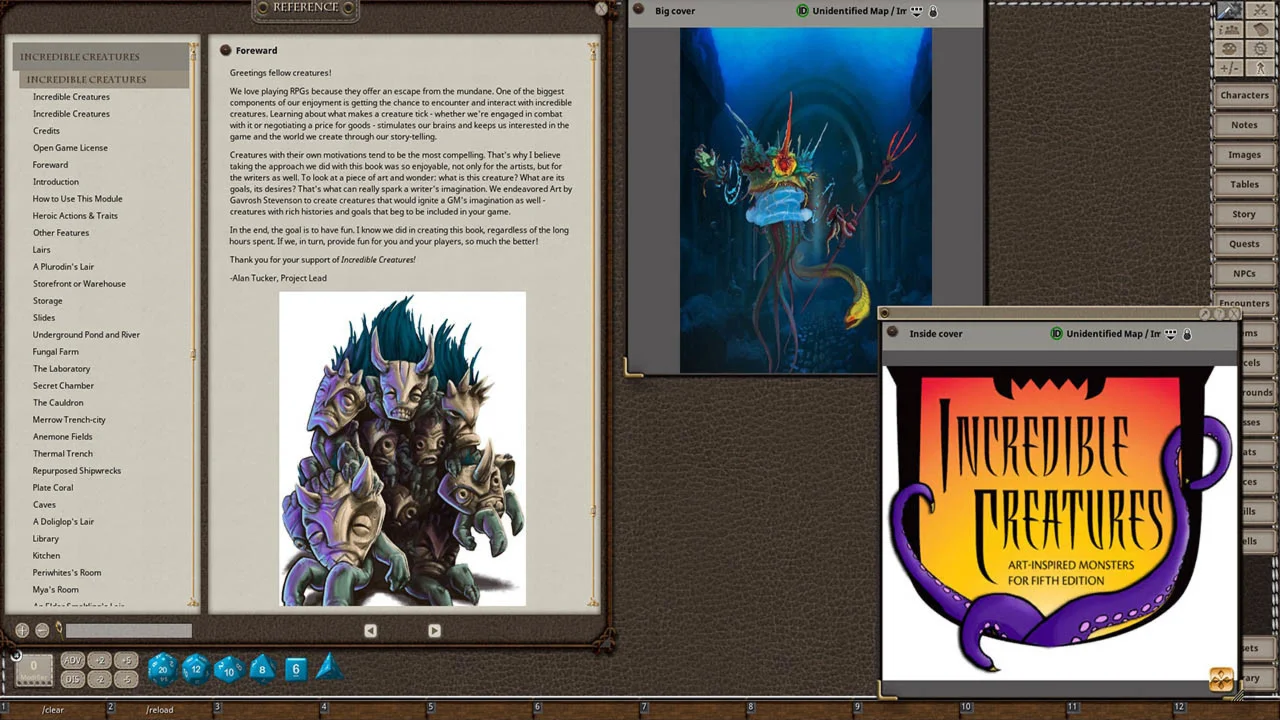Viewport: 1280px width, 720px height.
Task: Open the Options gear in the top-right toolbar
Action: [1260, 49]
